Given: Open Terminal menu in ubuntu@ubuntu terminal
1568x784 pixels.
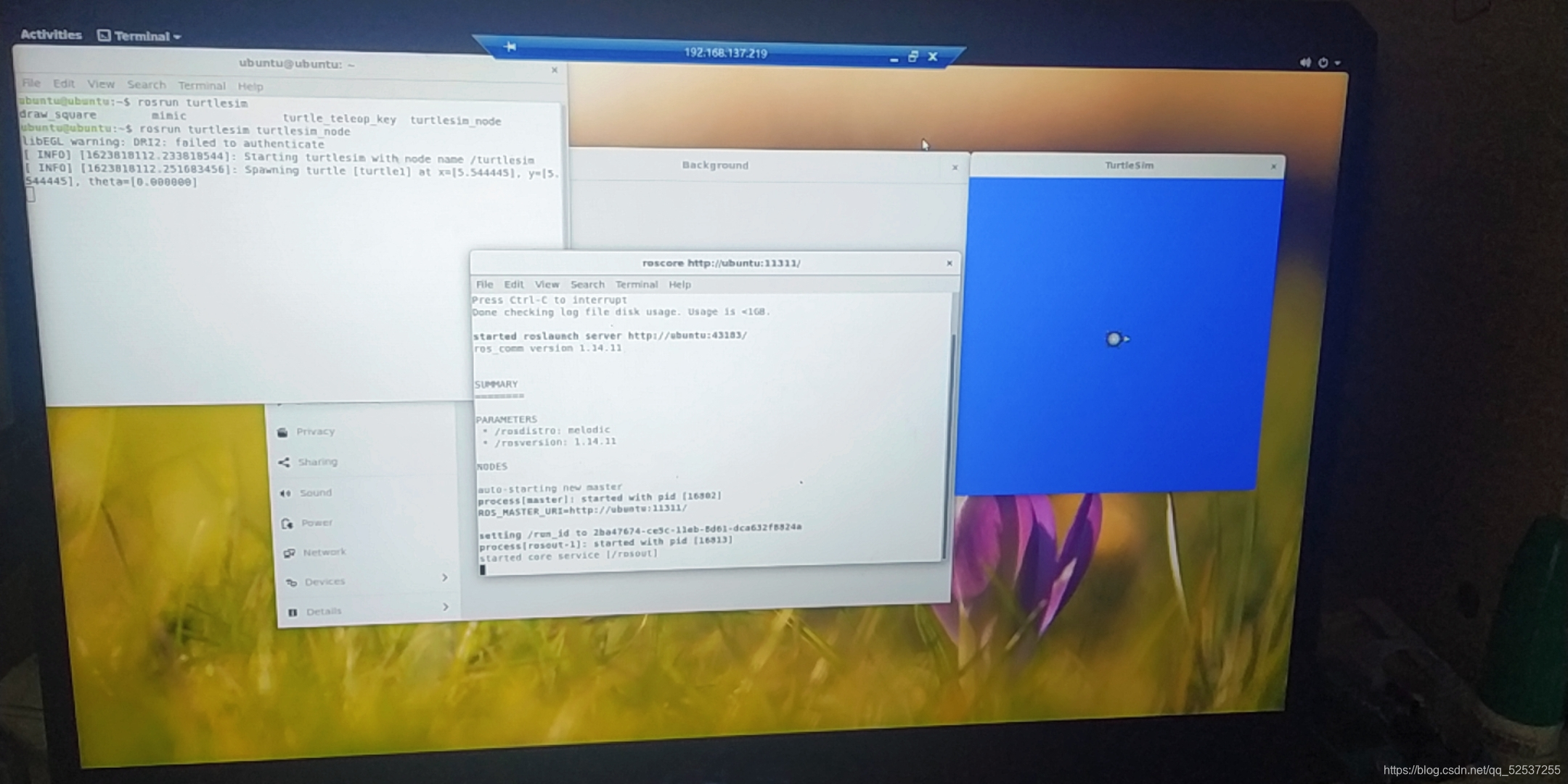Looking at the screenshot, I should click(202, 86).
